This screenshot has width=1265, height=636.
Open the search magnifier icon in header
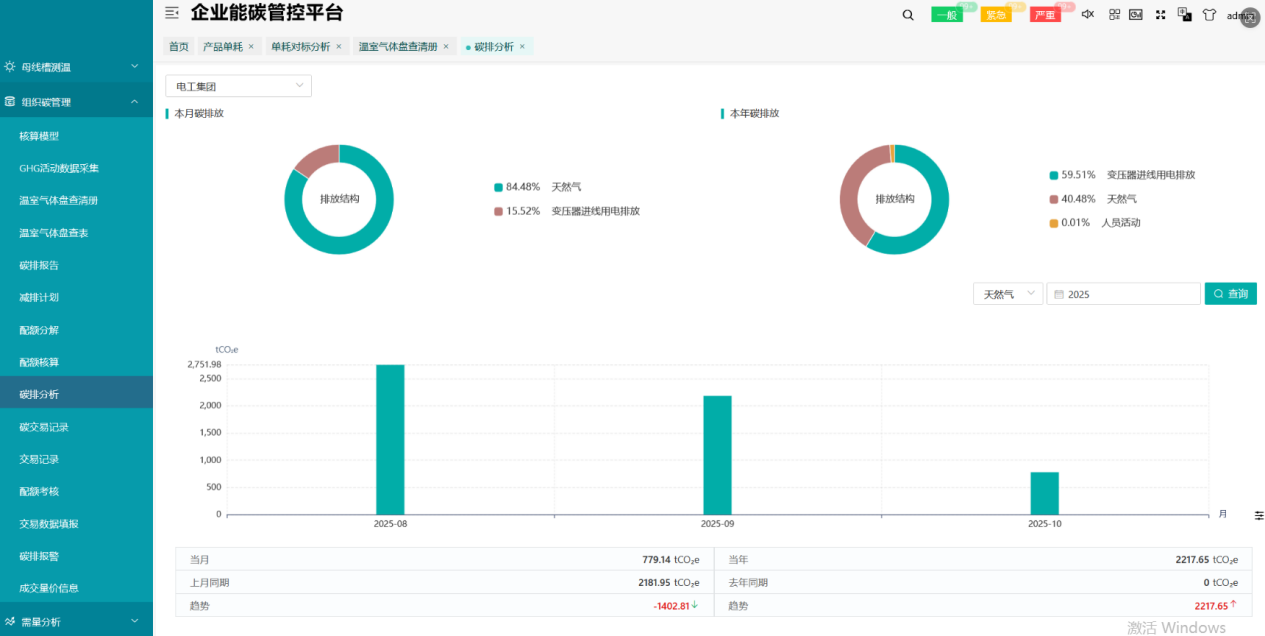(x=908, y=15)
